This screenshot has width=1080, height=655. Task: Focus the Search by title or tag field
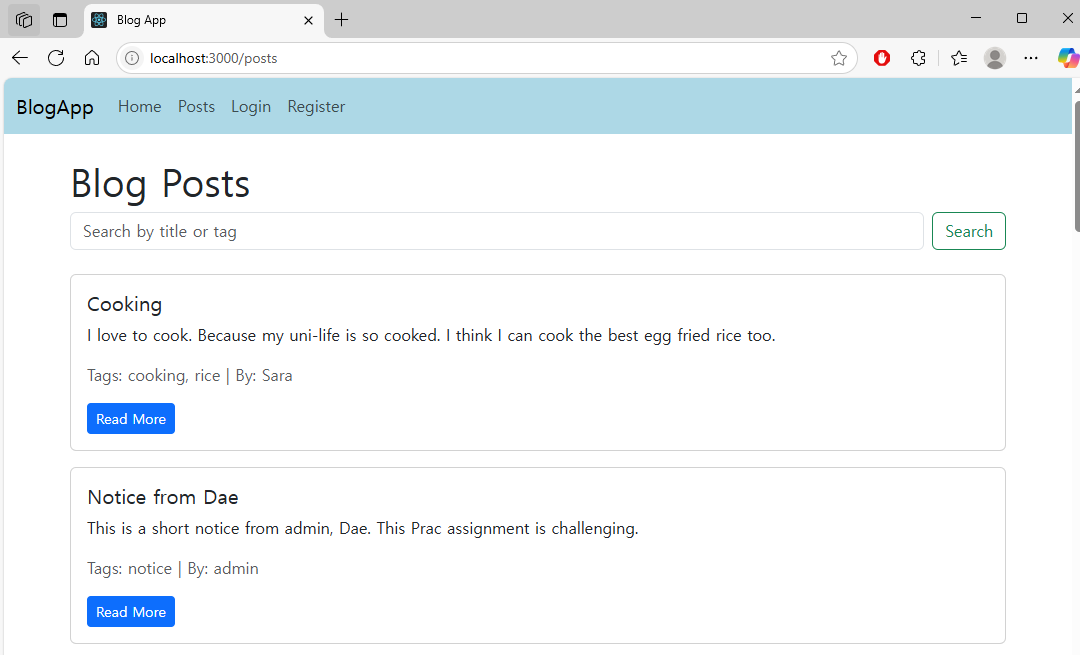tap(496, 231)
